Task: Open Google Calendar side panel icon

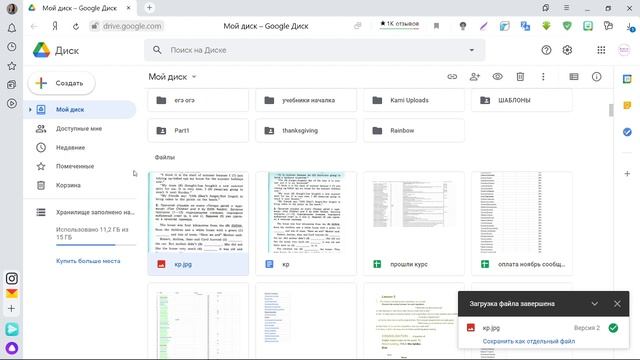Action: click(x=627, y=79)
